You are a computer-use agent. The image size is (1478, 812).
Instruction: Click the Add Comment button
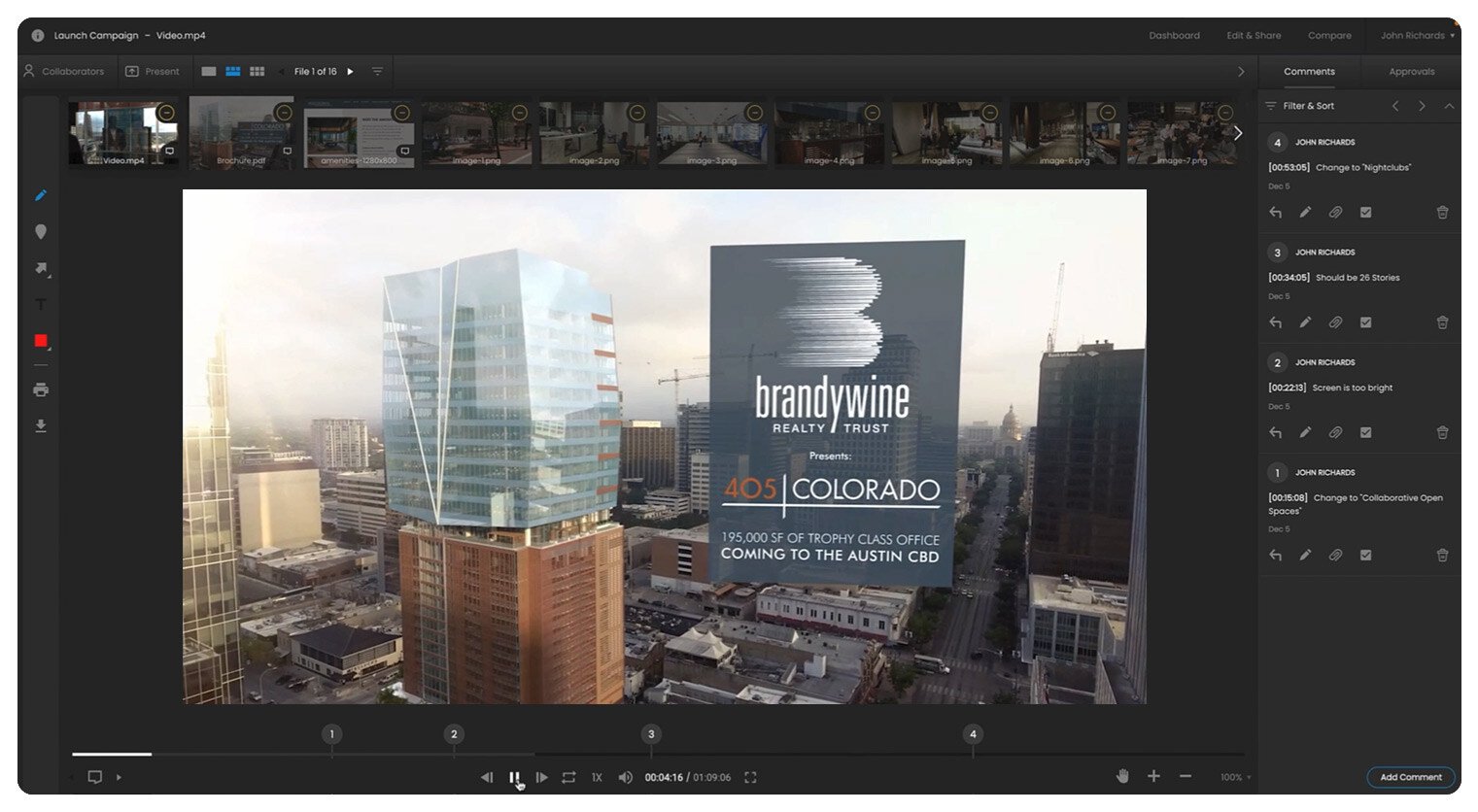(x=1410, y=777)
